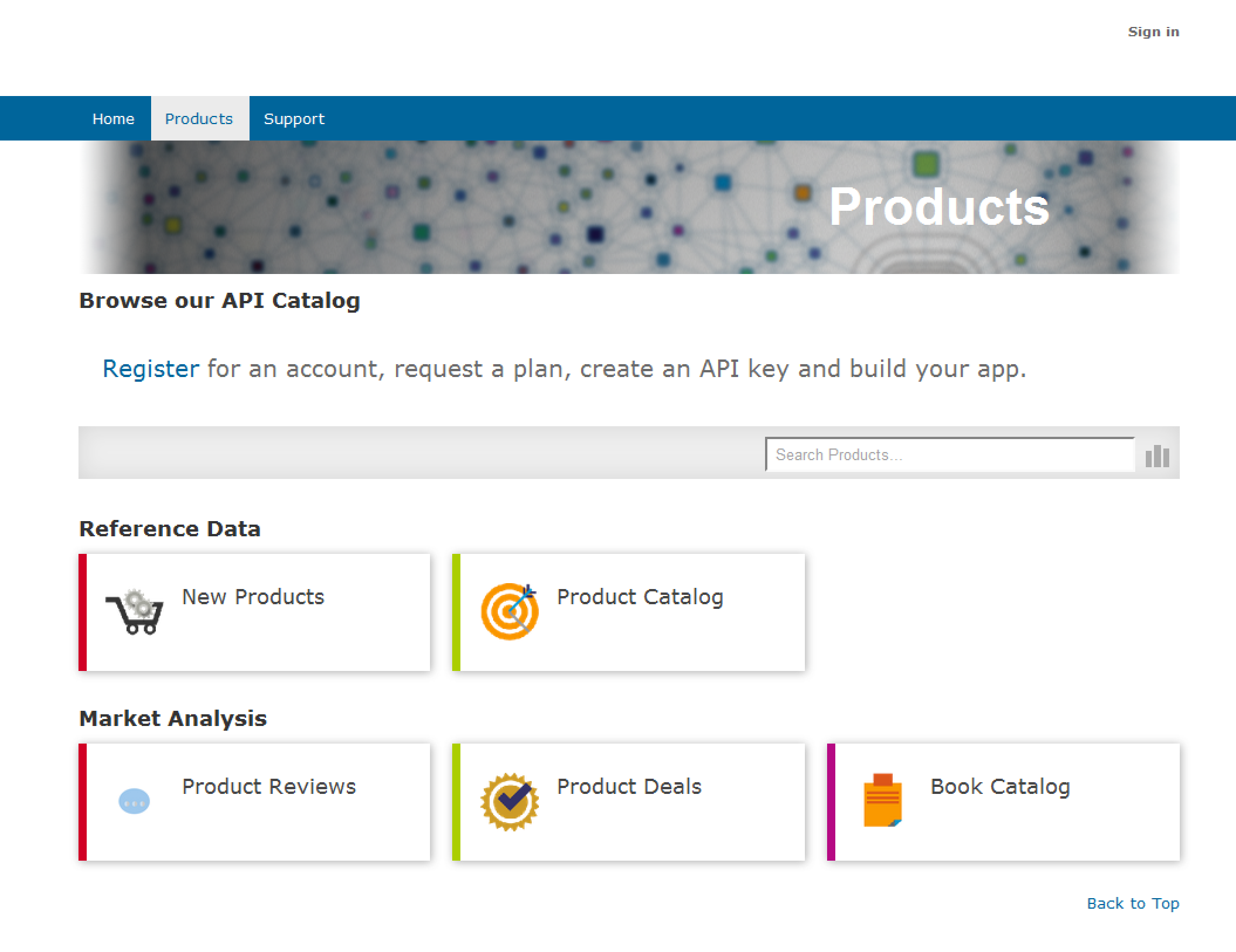The height and width of the screenshot is (952, 1236).
Task: Follow the Register link
Action: (x=151, y=369)
